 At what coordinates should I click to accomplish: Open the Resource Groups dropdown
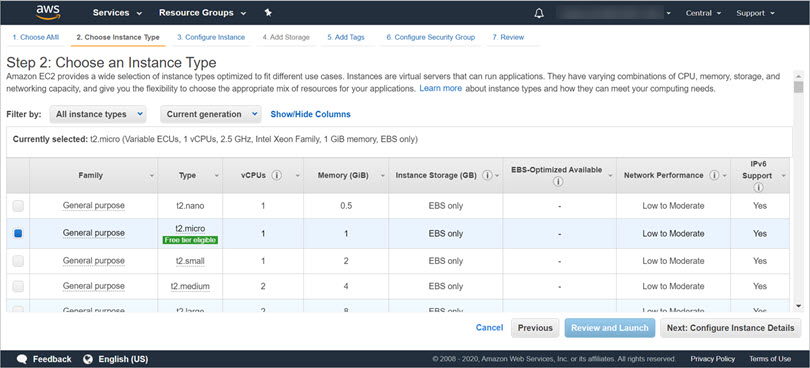click(202, 13)
